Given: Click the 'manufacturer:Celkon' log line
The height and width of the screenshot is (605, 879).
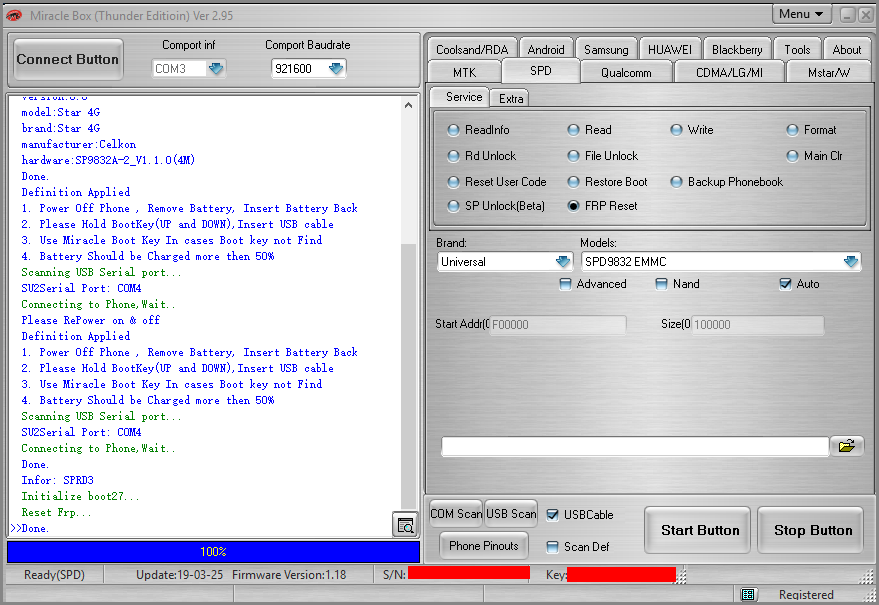Looking at the screenshot, I should point(78,144).
